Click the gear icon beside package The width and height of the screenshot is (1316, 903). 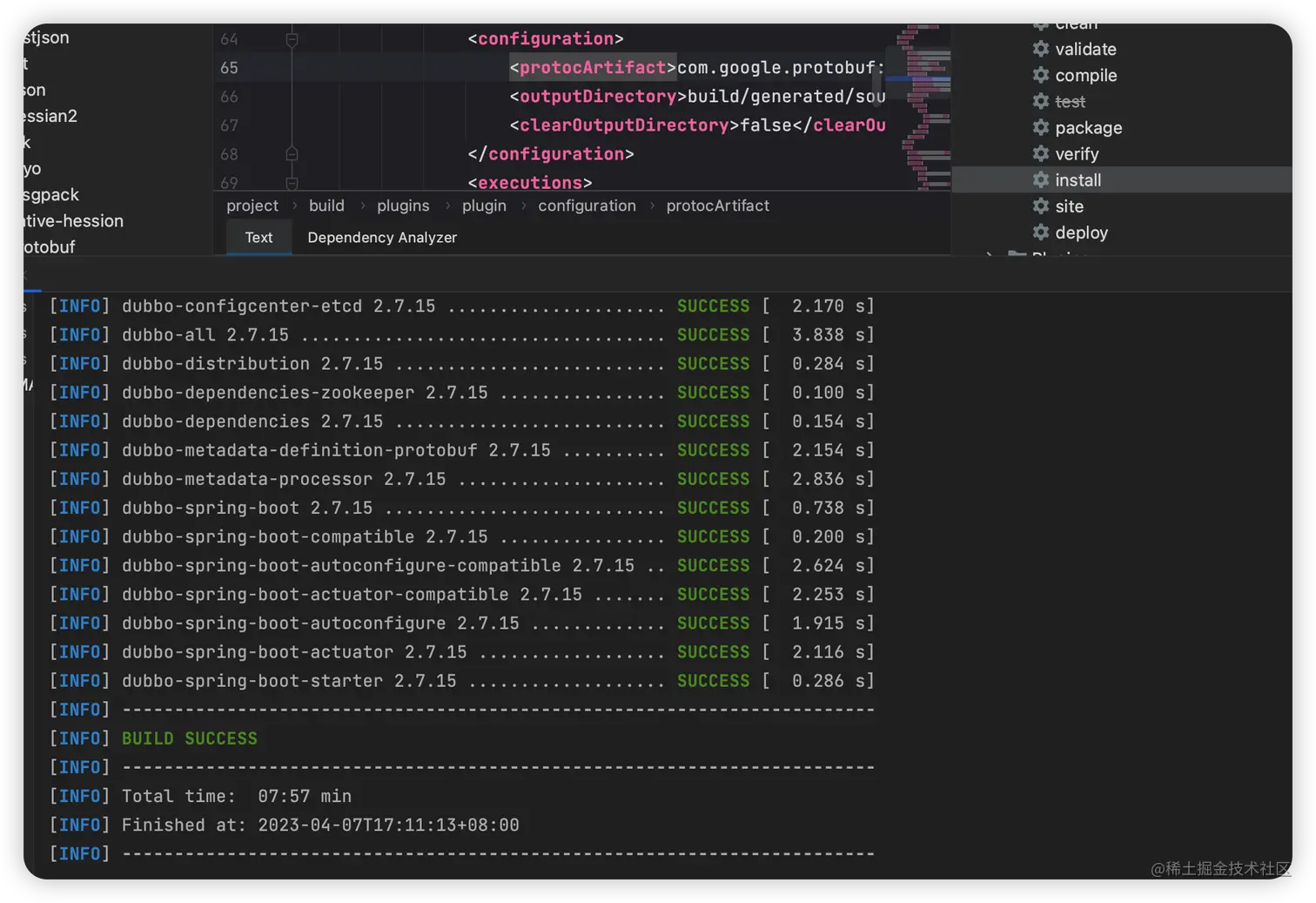(1040, 127)
